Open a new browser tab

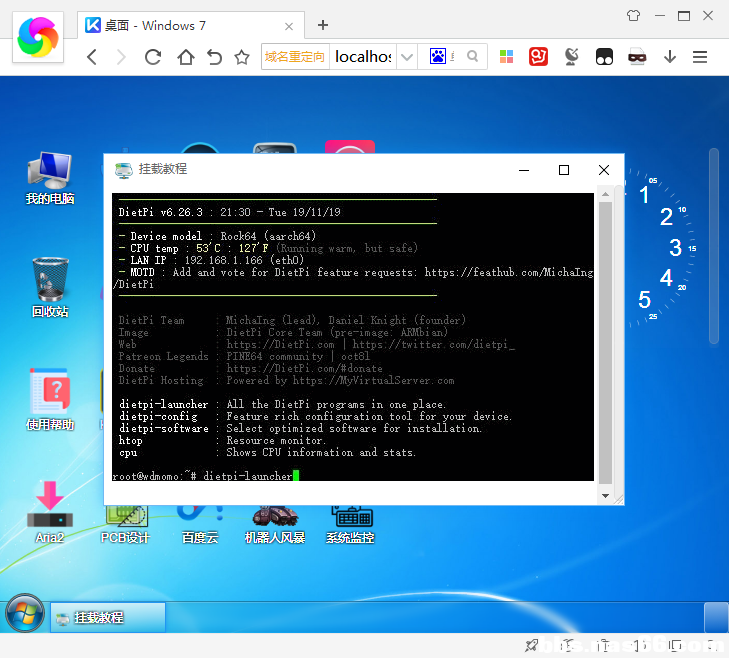coord(323,25)
